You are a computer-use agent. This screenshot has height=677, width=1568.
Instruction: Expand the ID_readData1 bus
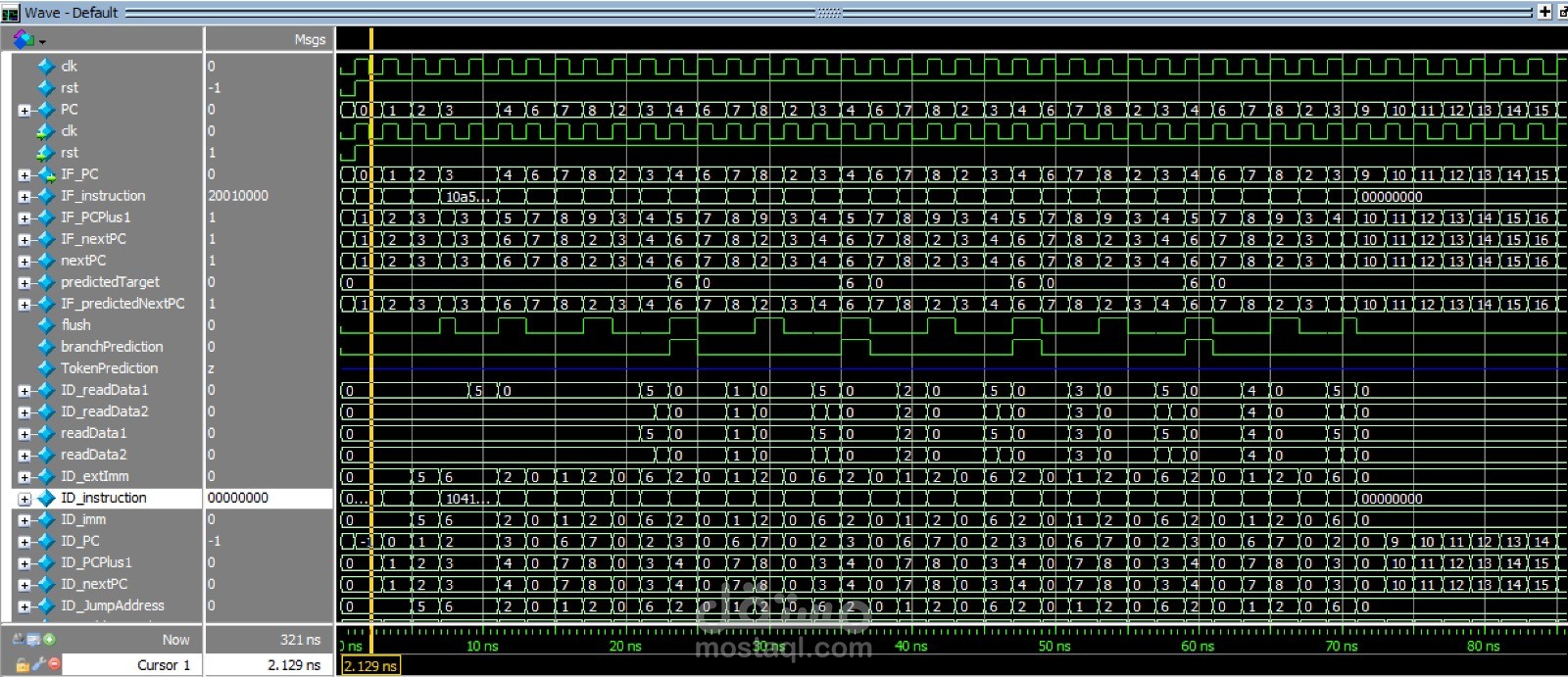24,391
